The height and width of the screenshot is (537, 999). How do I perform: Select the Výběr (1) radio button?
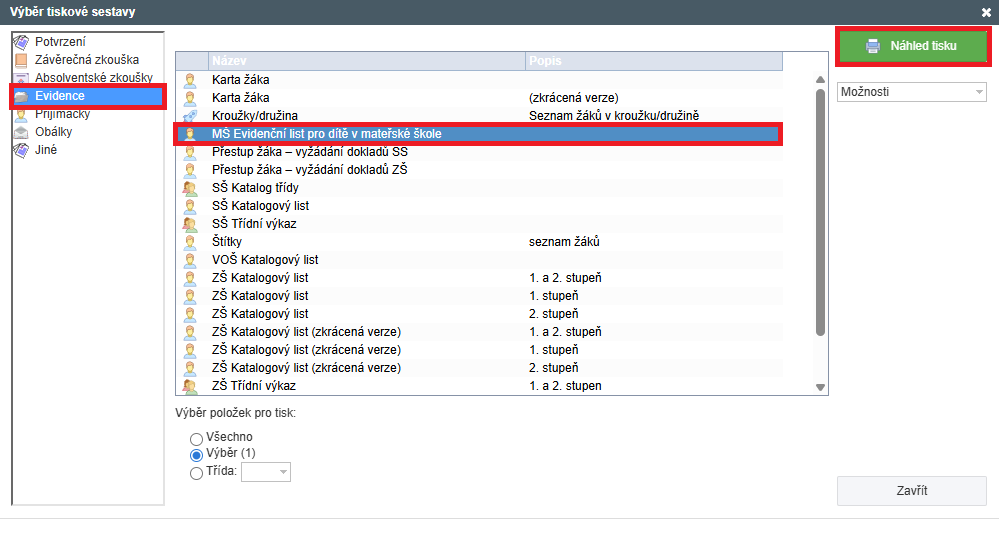[x=196, y=455]
